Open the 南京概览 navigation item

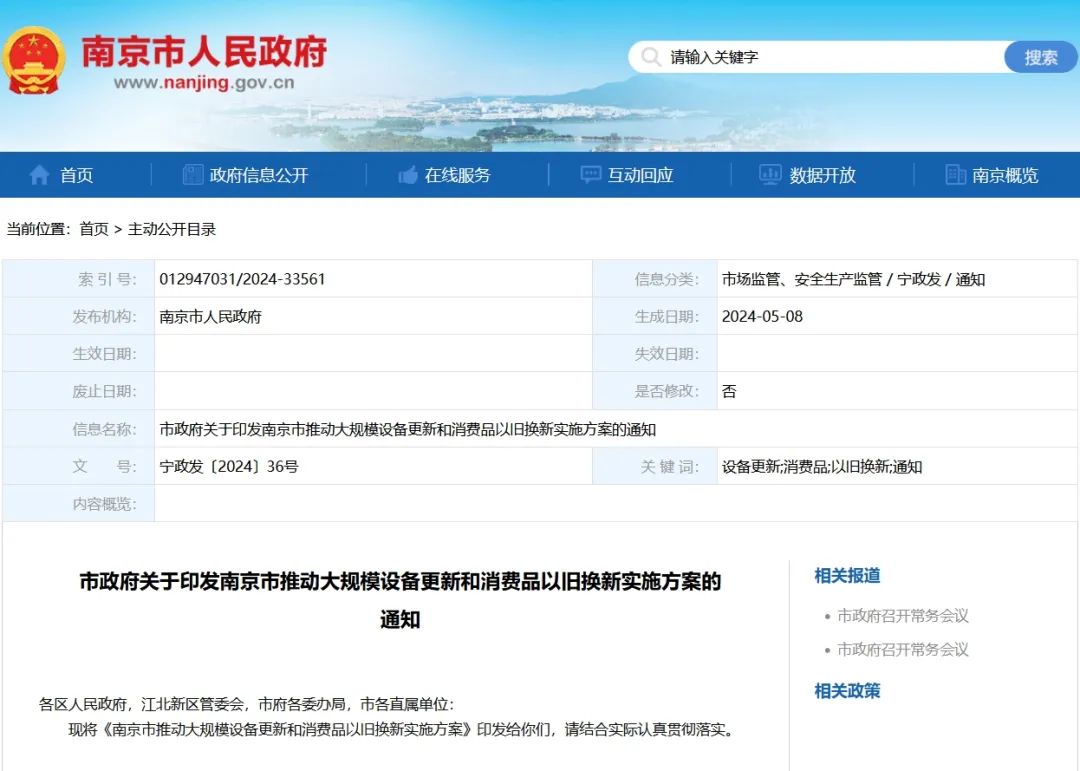tap(1005, 175)
